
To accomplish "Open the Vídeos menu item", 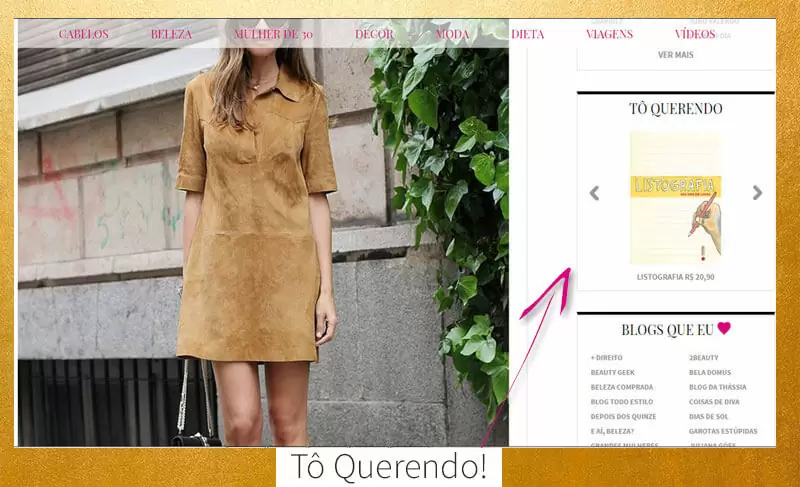I will tap(695, 34).
